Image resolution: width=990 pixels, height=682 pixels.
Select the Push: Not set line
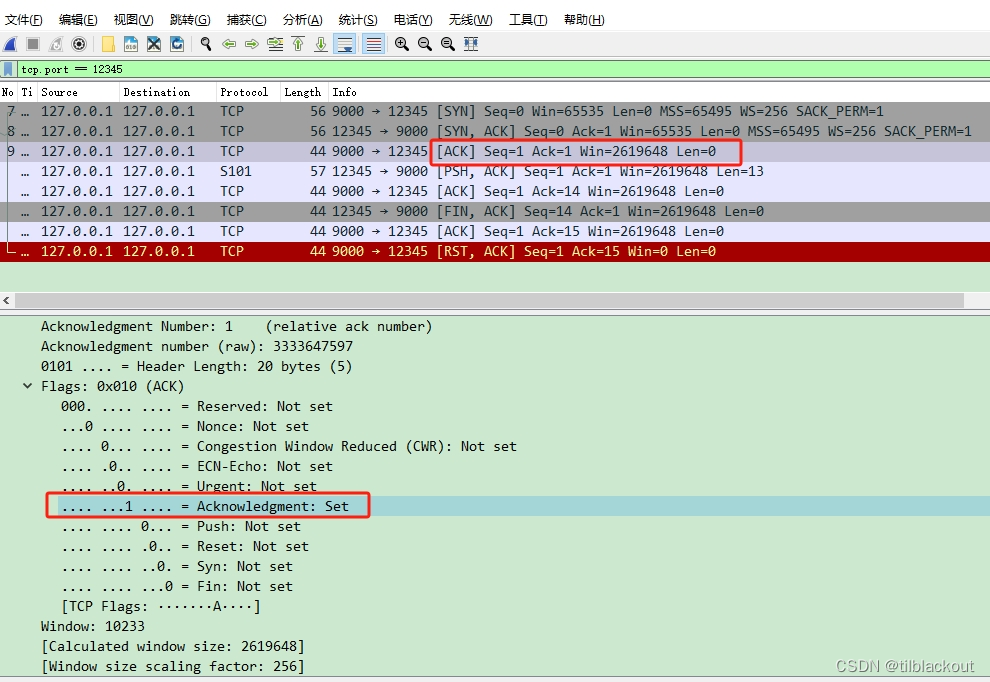coord(181,527)
